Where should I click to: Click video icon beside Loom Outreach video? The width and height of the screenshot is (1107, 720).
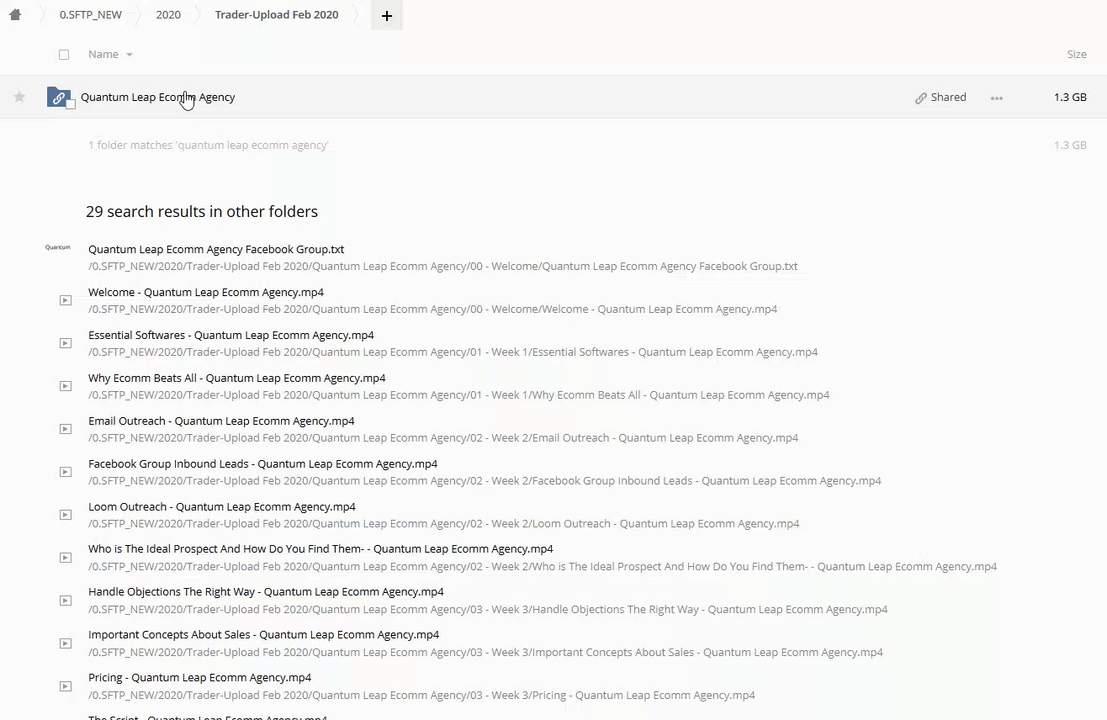(66, 515)
